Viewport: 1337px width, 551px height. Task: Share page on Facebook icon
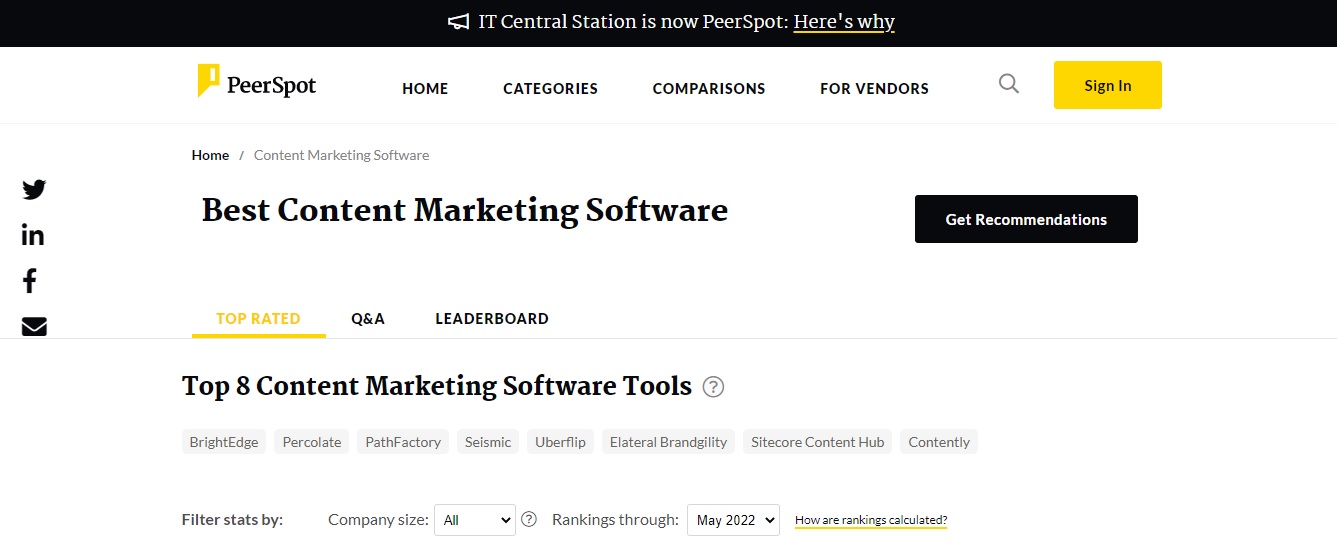30,281
